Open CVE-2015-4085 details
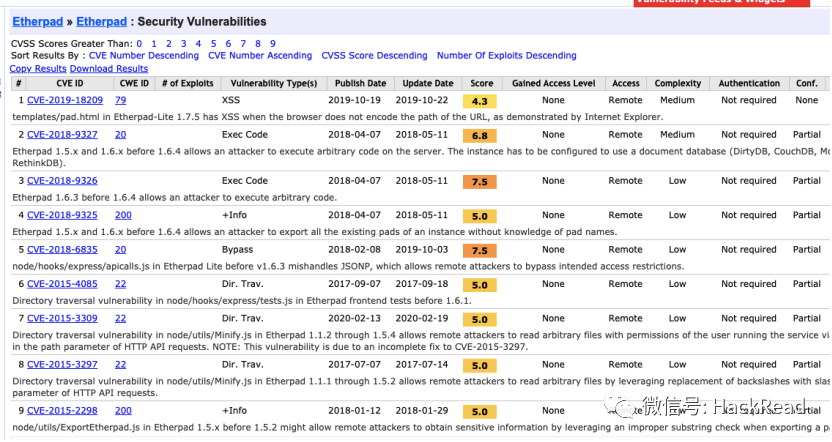 tap(62, 284)
